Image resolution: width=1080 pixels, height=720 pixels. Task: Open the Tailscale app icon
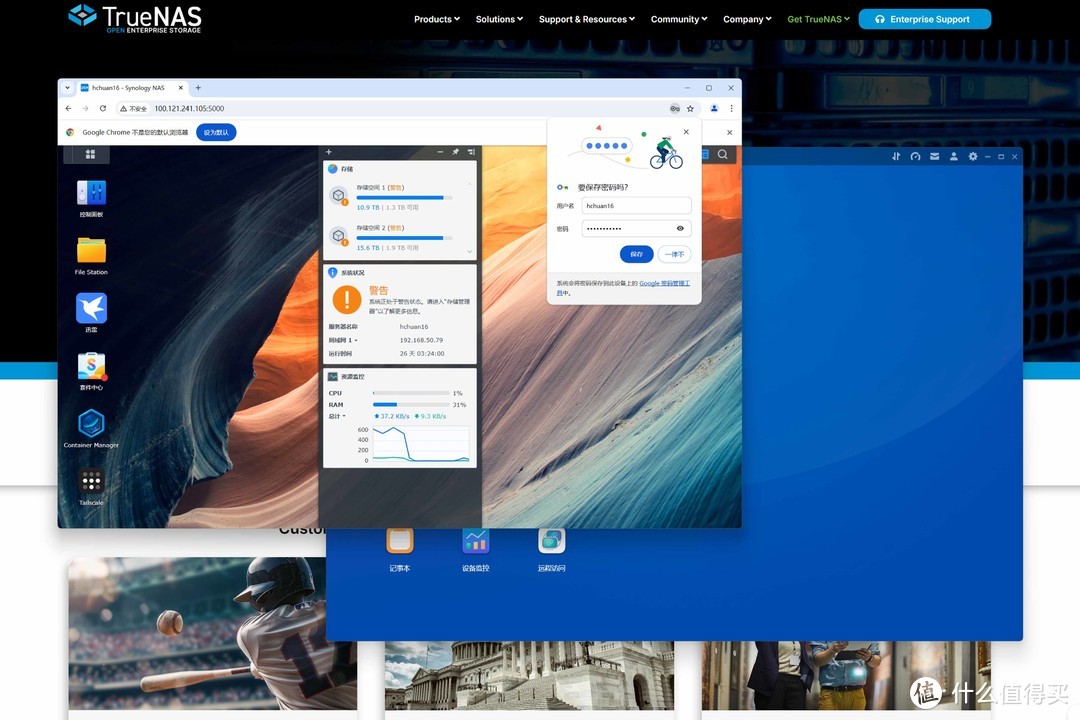pyautogui.click(x=91, y=482)
